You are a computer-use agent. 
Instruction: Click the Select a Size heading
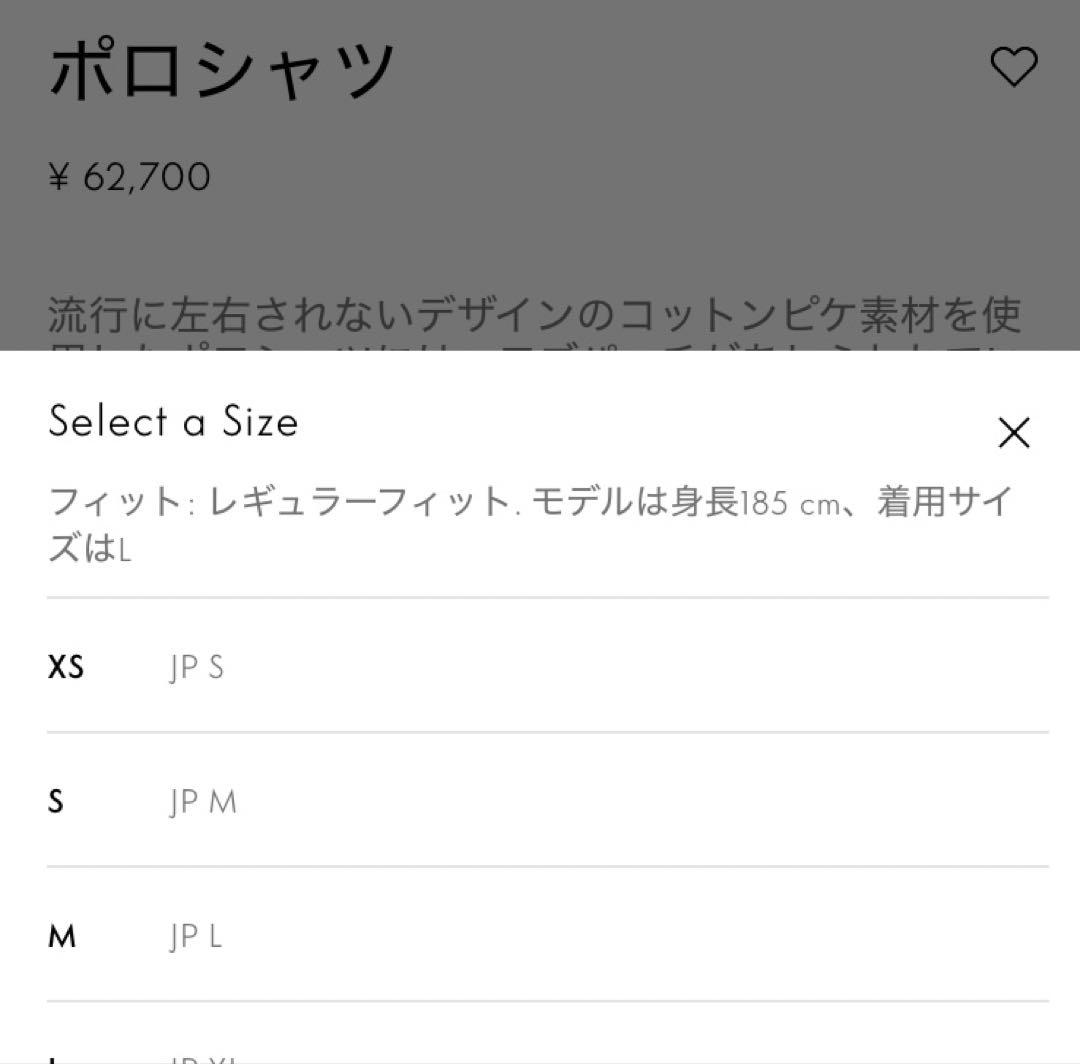click(172, 421)
